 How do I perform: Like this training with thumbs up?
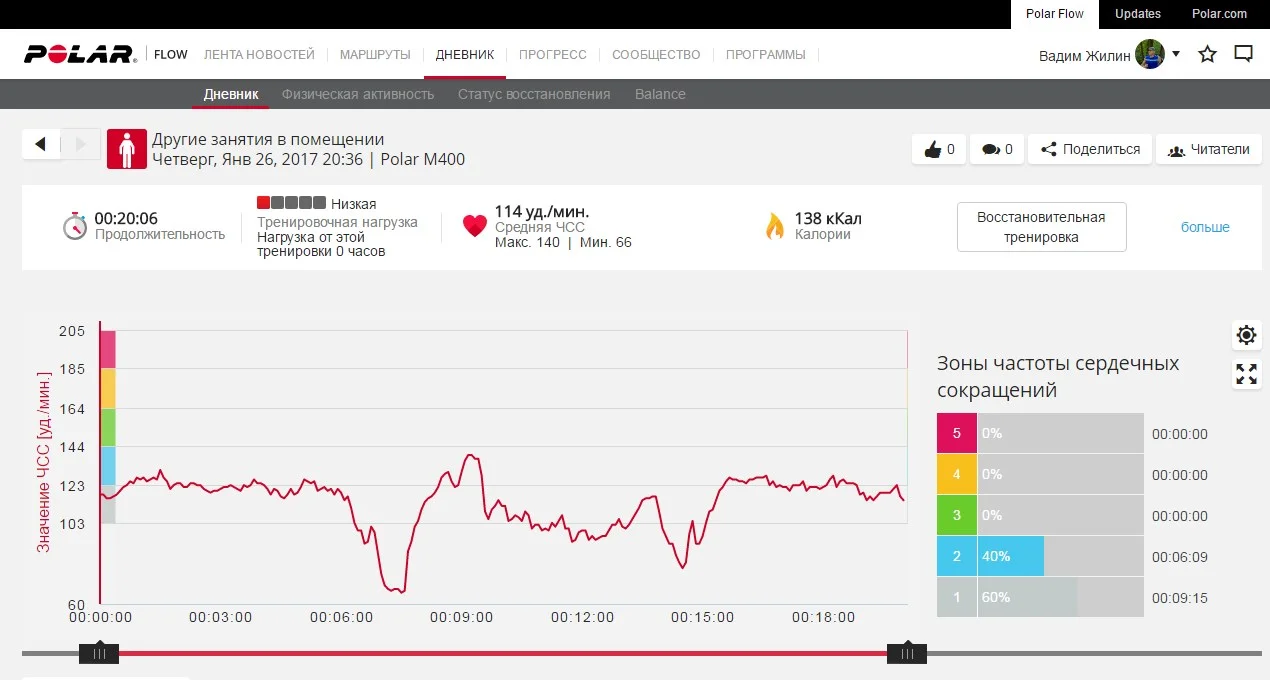pos(938,149)
